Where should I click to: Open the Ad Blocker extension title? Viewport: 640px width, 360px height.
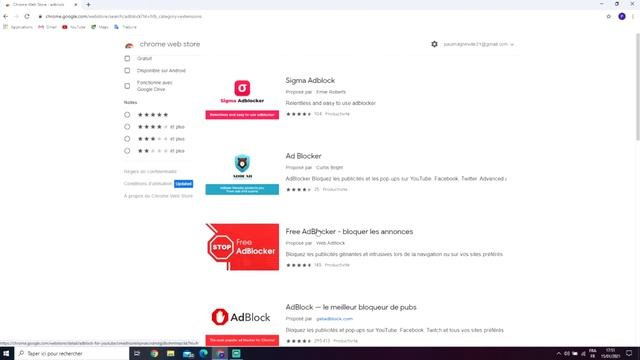pyautogui.click(x=303, y=156)
